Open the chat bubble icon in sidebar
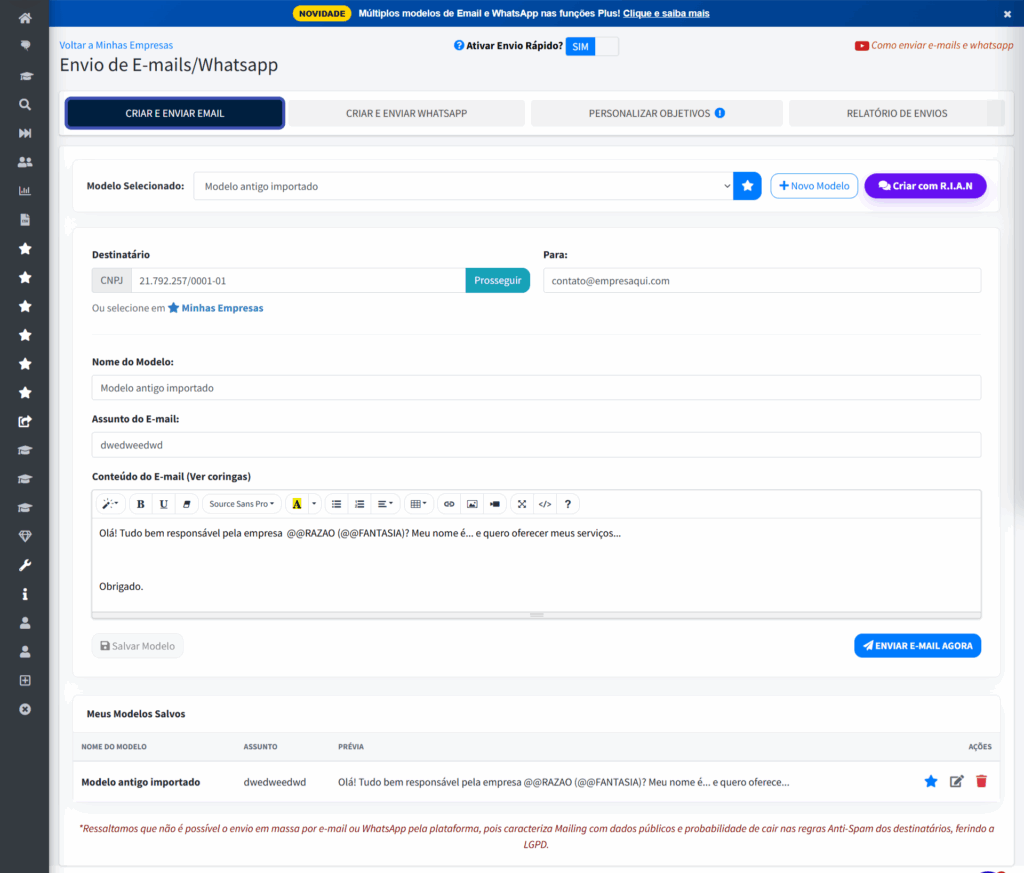The width and height of the screenshot is (1024, 873). pos(25,46)
